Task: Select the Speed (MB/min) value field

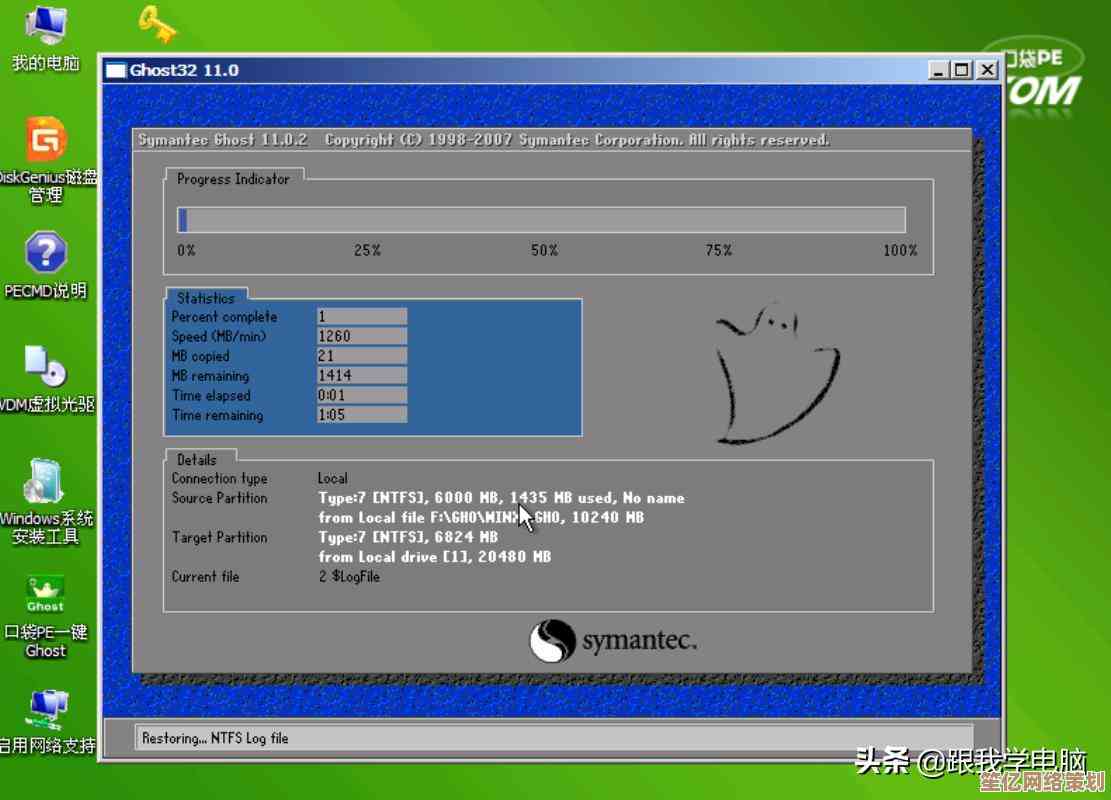Action: point(362,337)
